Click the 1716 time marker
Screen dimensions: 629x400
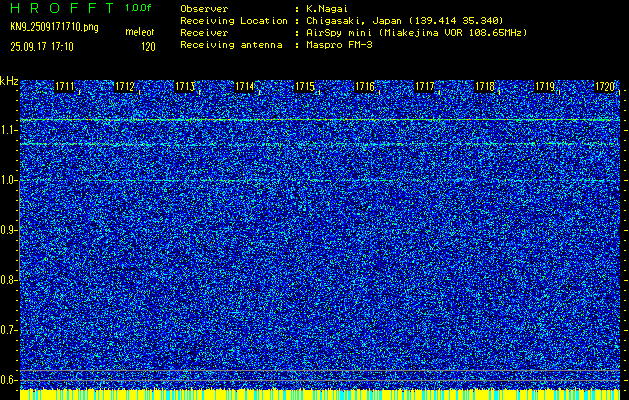click(365, 86)
